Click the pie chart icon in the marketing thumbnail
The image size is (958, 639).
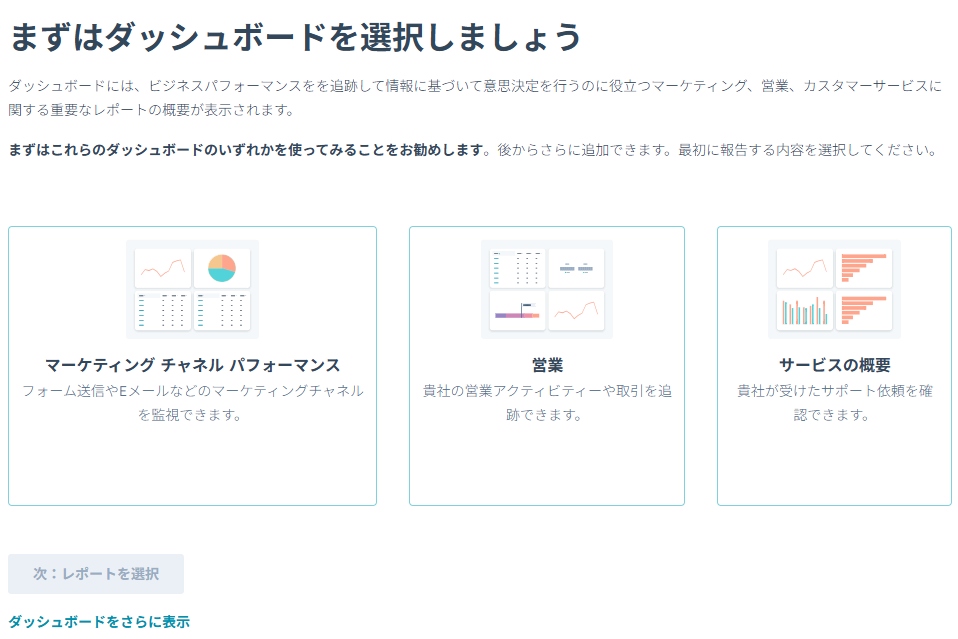click(x=223, y=266)
